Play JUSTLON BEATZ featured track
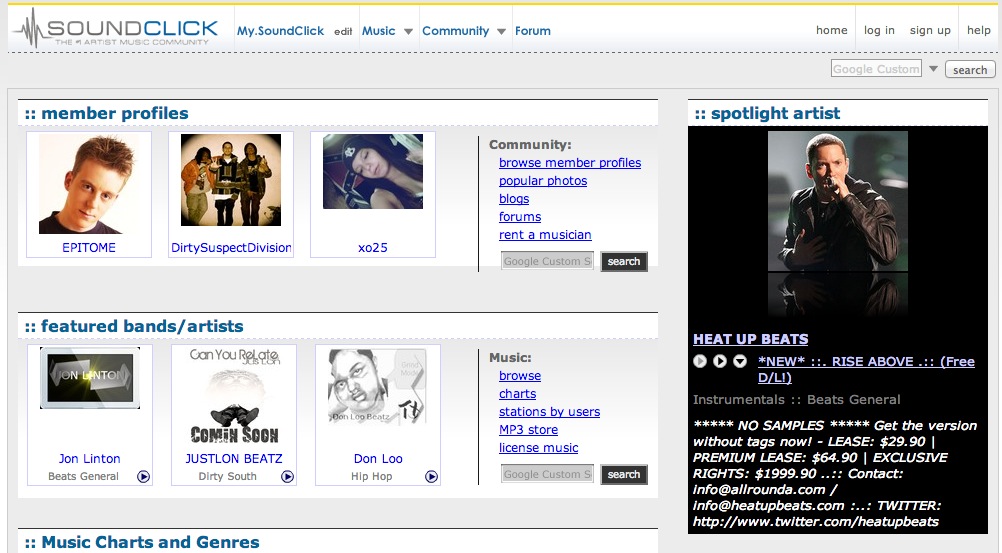Screen dimensions: 1002x553 click(288, 476)
